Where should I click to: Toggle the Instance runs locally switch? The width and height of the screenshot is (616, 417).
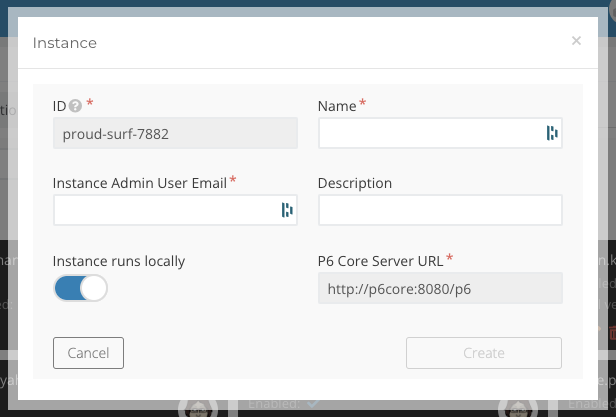pyautogui.click(x=81, y=288)
